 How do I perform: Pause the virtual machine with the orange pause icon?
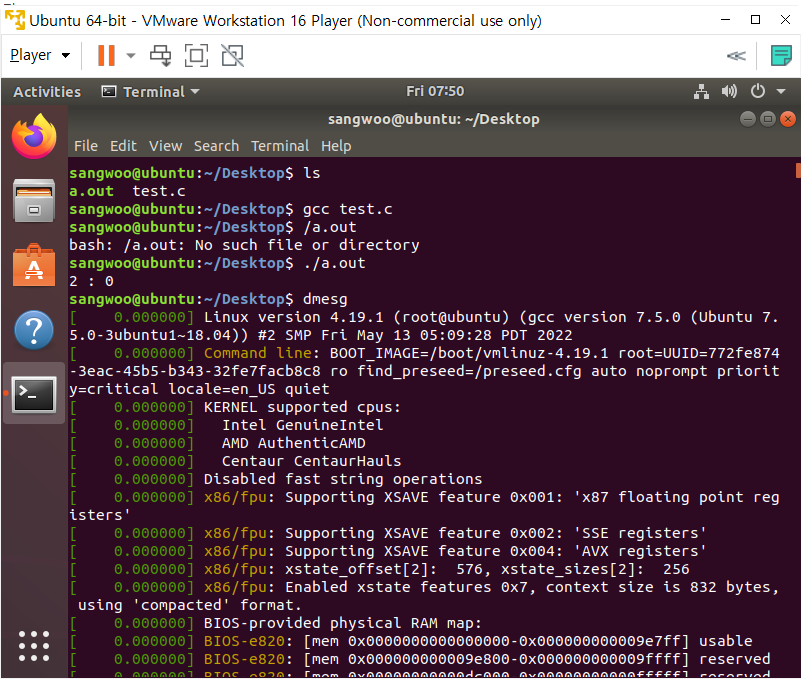coord(106,55)
